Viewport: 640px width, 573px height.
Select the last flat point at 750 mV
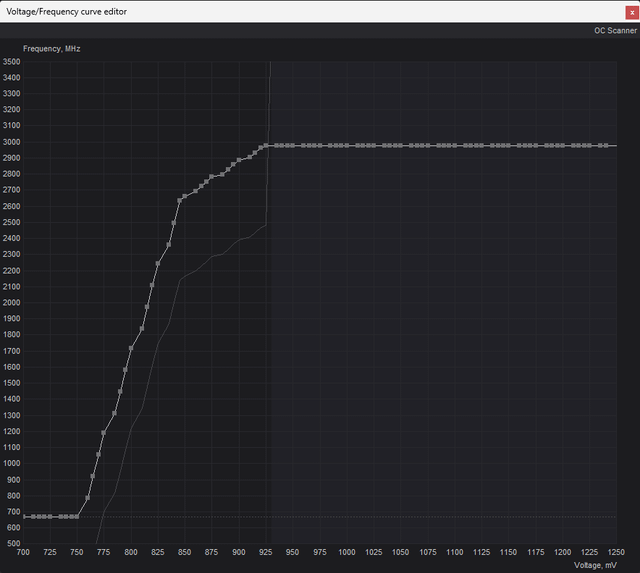pos(77,516)
